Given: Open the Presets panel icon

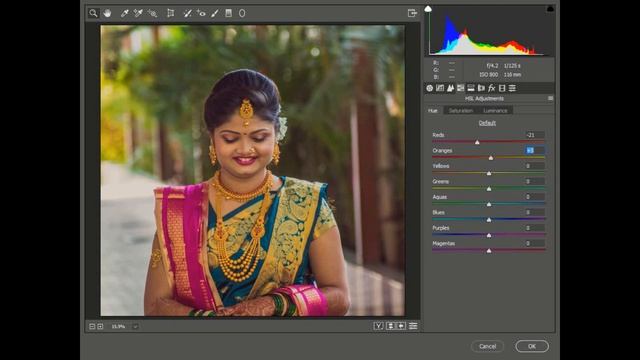Looking at the screenshot, I should coord(512,88).
